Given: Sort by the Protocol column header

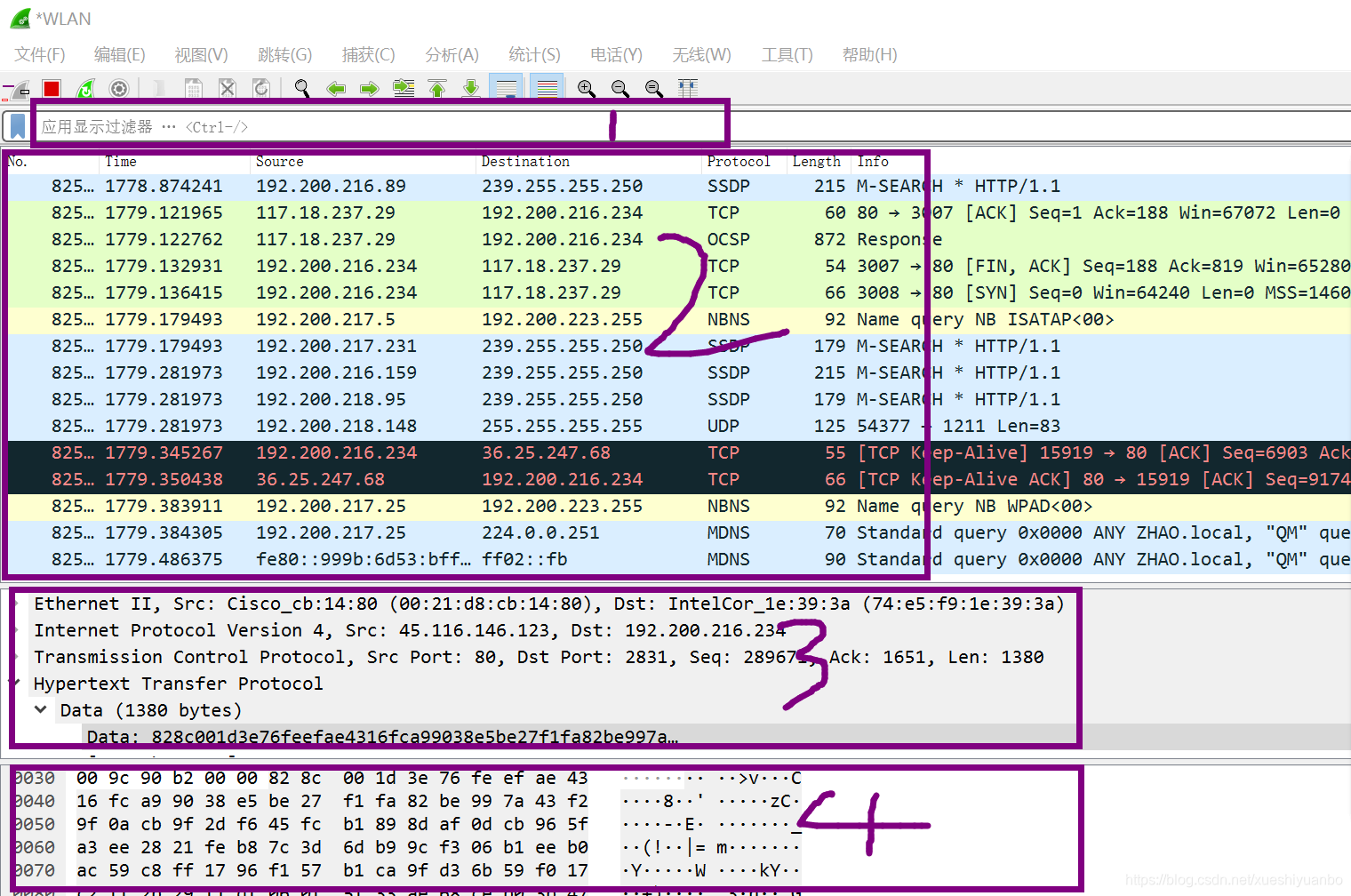Looking at the screenshot, I should pyautogui.click(x=744, y=162).
